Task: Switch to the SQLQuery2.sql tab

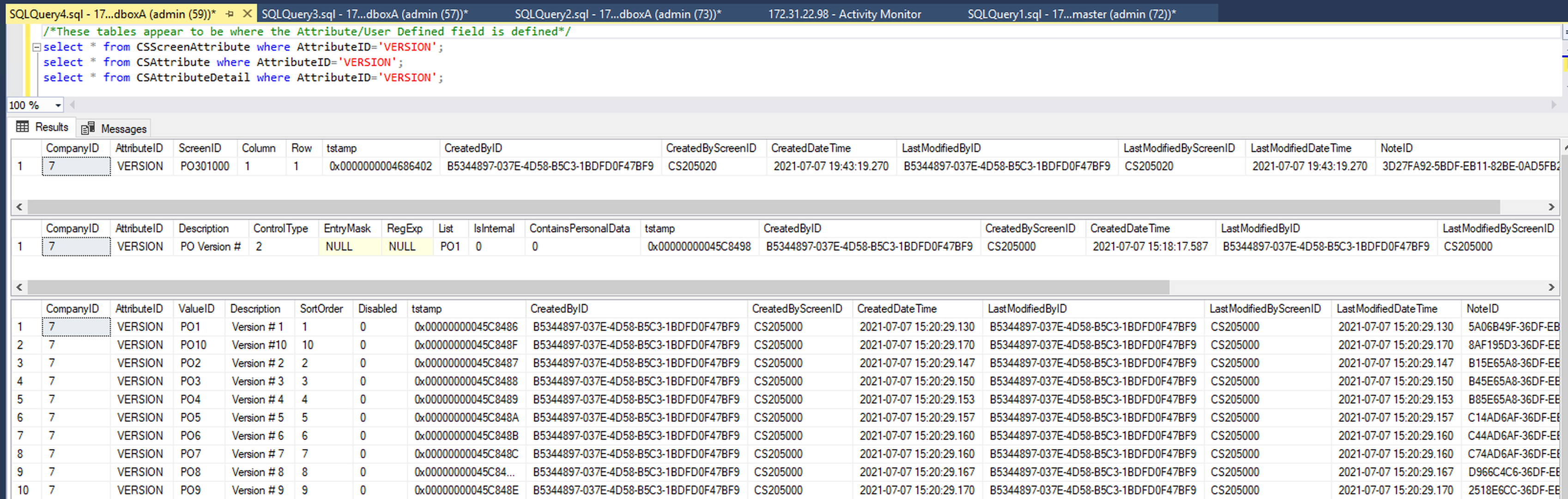Action: (617, 13)
